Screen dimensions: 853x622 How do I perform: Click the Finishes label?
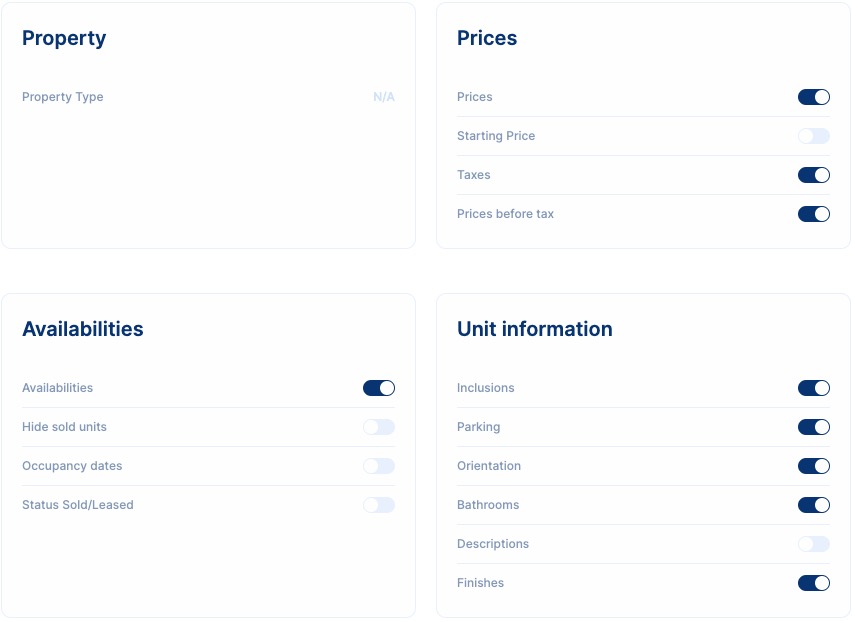click(480, 583)
